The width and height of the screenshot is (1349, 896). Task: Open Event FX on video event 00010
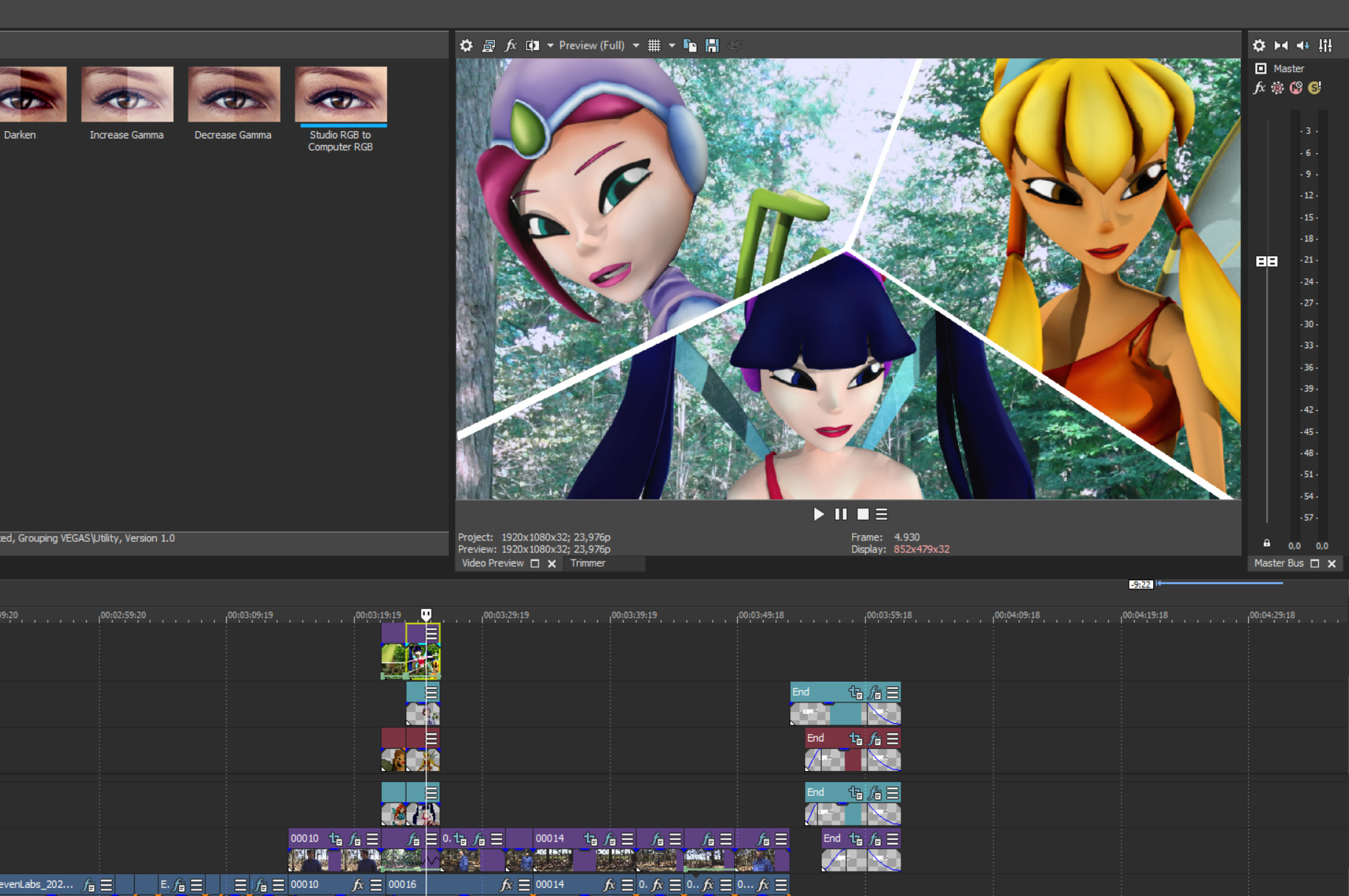(x=355, y=839)
